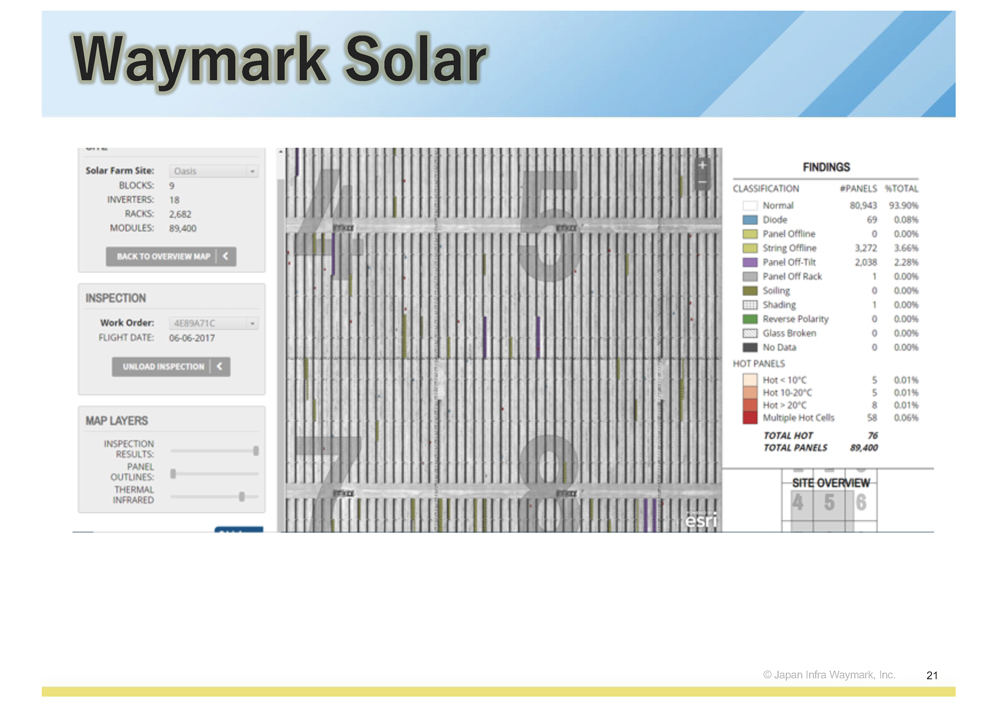Image resolution: width=1000 pixels, height=707 pixels.
Task: Click the RACKS value 2,682
Action: [180, 214]
